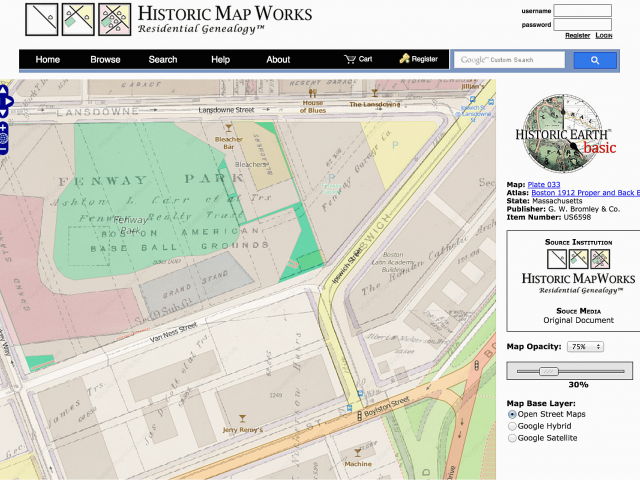Click the Login link
Image resolution: width=640 pixels, height=480 pixels.
tap(604, 36)
